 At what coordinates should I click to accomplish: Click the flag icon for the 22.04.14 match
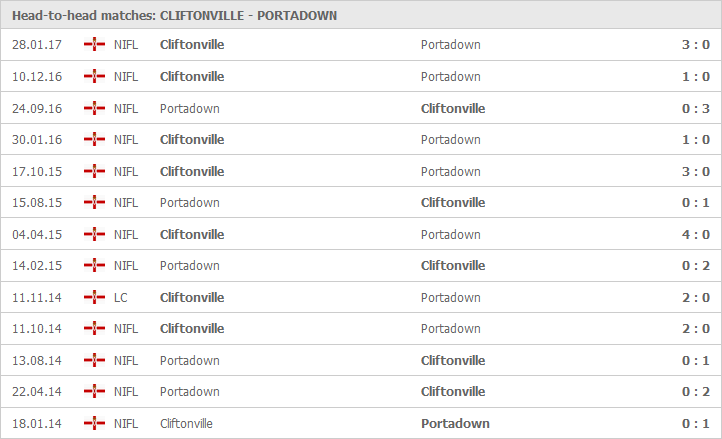pyautogui.click(x=94, y=392)
